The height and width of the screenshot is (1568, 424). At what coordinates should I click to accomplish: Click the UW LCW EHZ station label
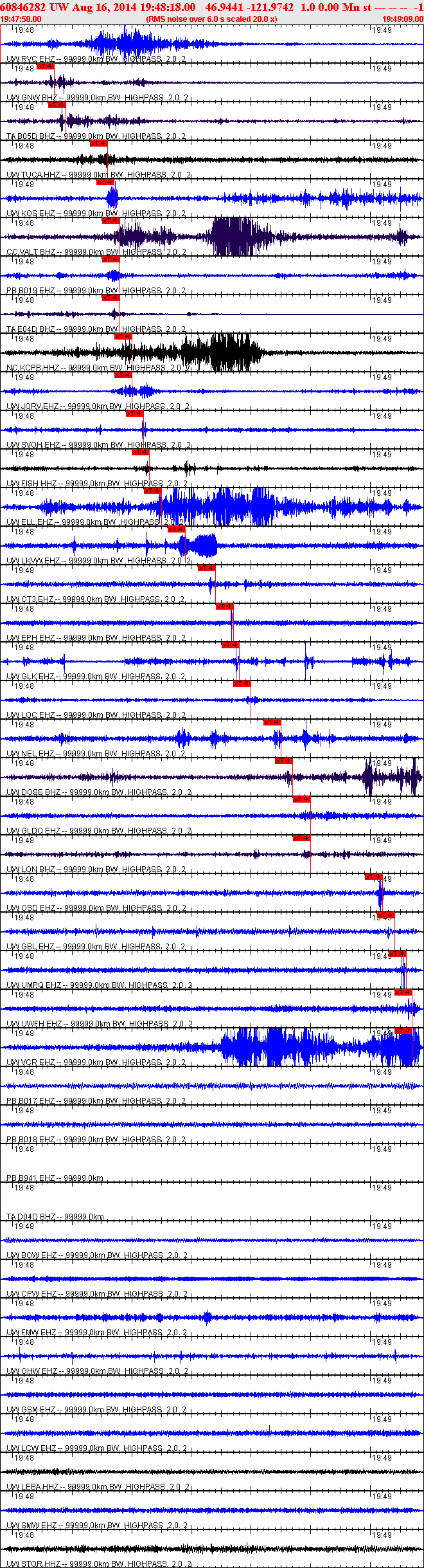[x=31, y=1448]
